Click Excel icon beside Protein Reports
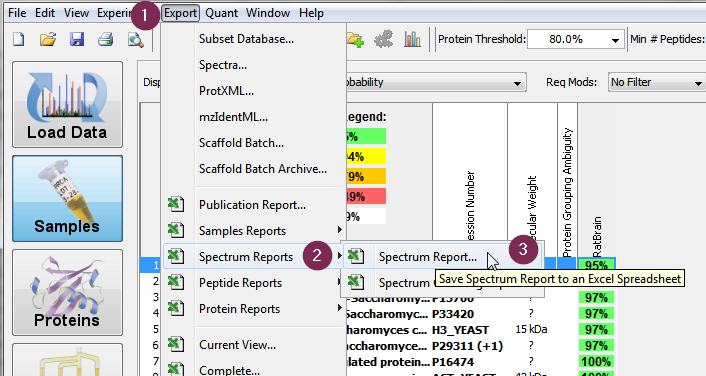 (176, 309)
